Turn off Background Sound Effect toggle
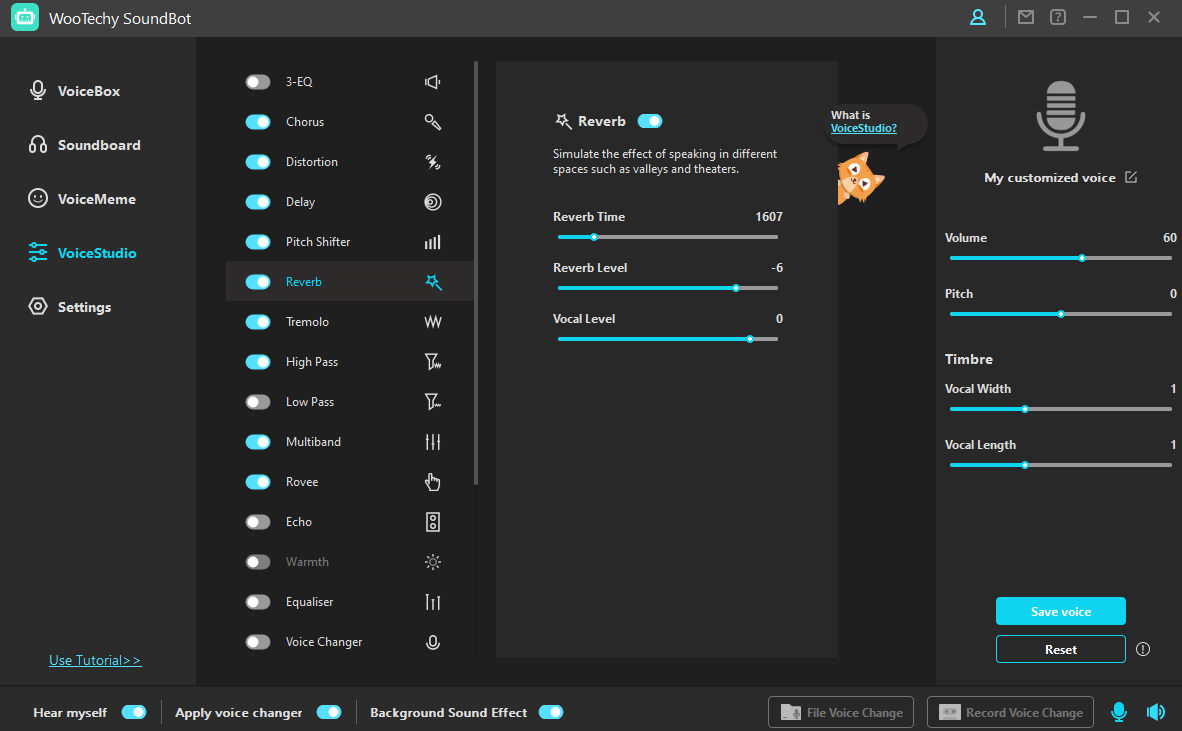 point(551,712)
